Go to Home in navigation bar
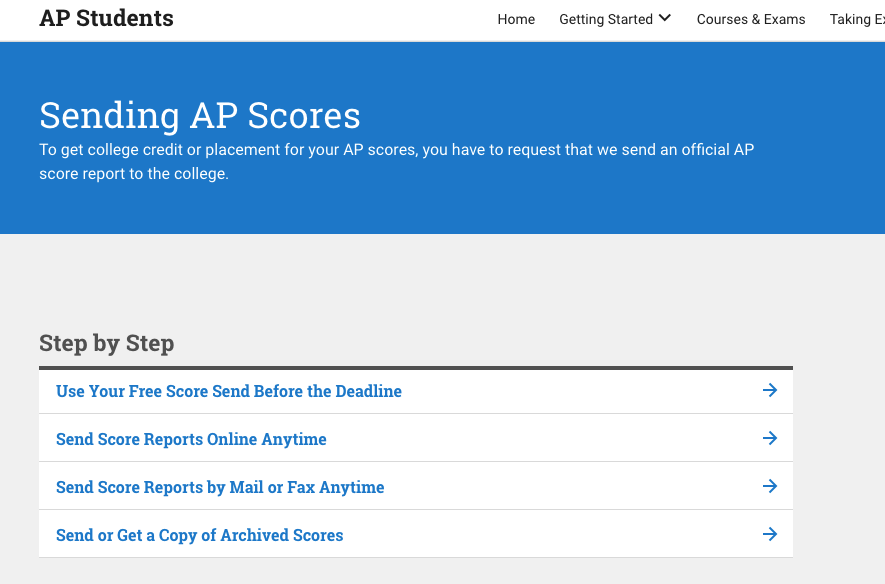Viewport: 885px width, 584px height. coord(516,19)
